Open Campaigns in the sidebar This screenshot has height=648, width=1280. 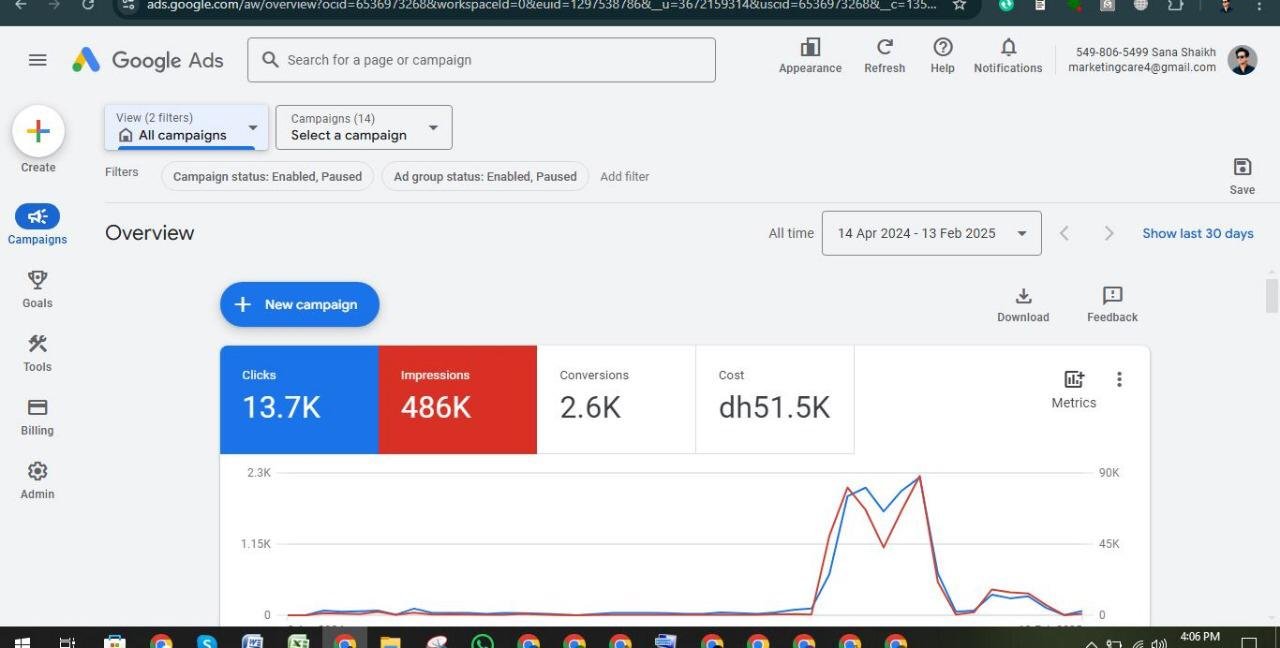tap(37, 225)
